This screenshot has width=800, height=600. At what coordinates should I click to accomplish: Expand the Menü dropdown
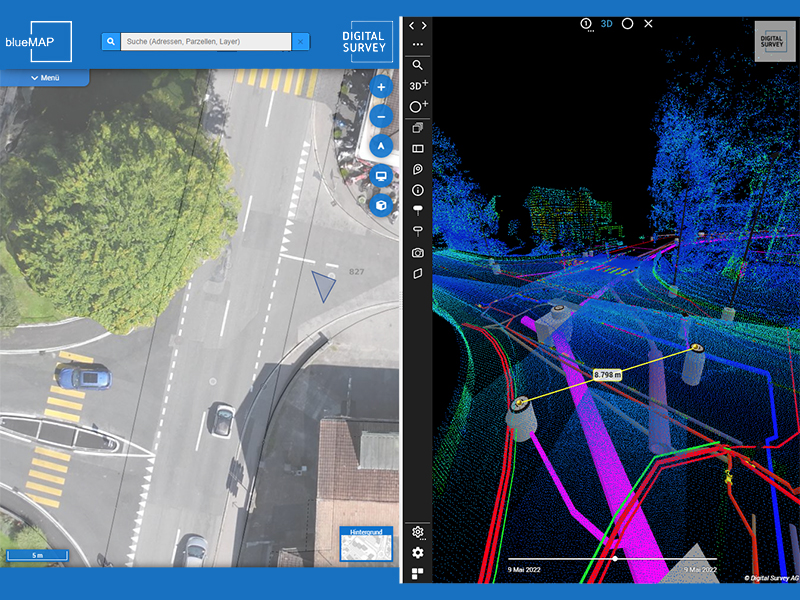[45, 77]
